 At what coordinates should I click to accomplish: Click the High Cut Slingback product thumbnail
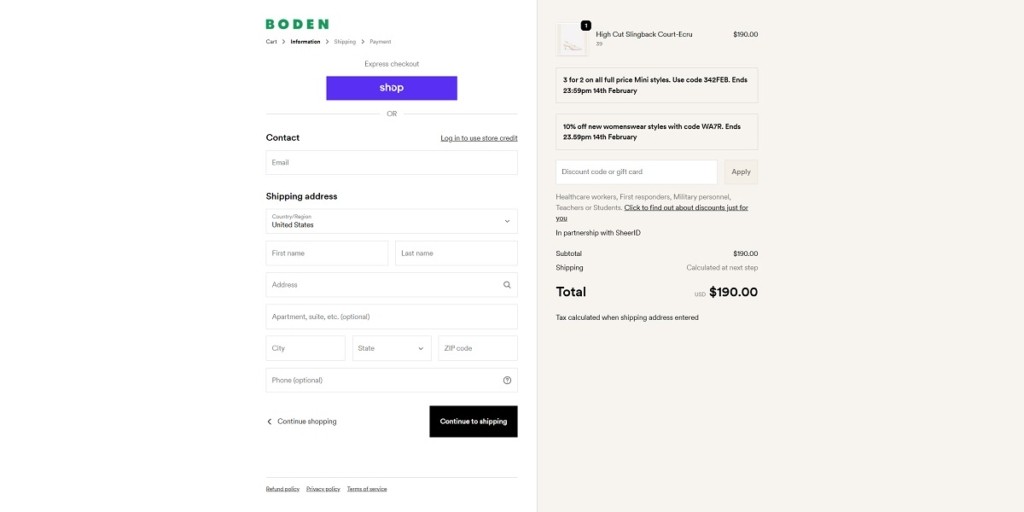point(572,40)
